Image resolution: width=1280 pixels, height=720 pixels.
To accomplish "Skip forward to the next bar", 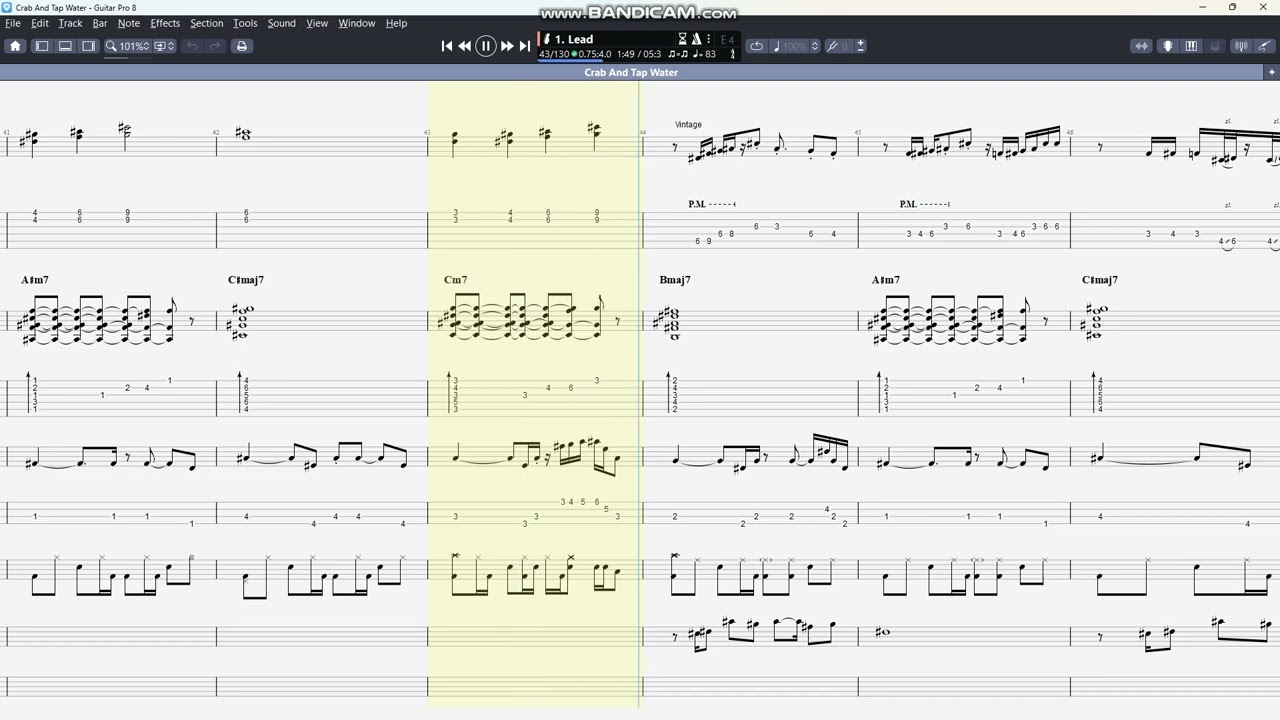I will (x=507, y=46).
